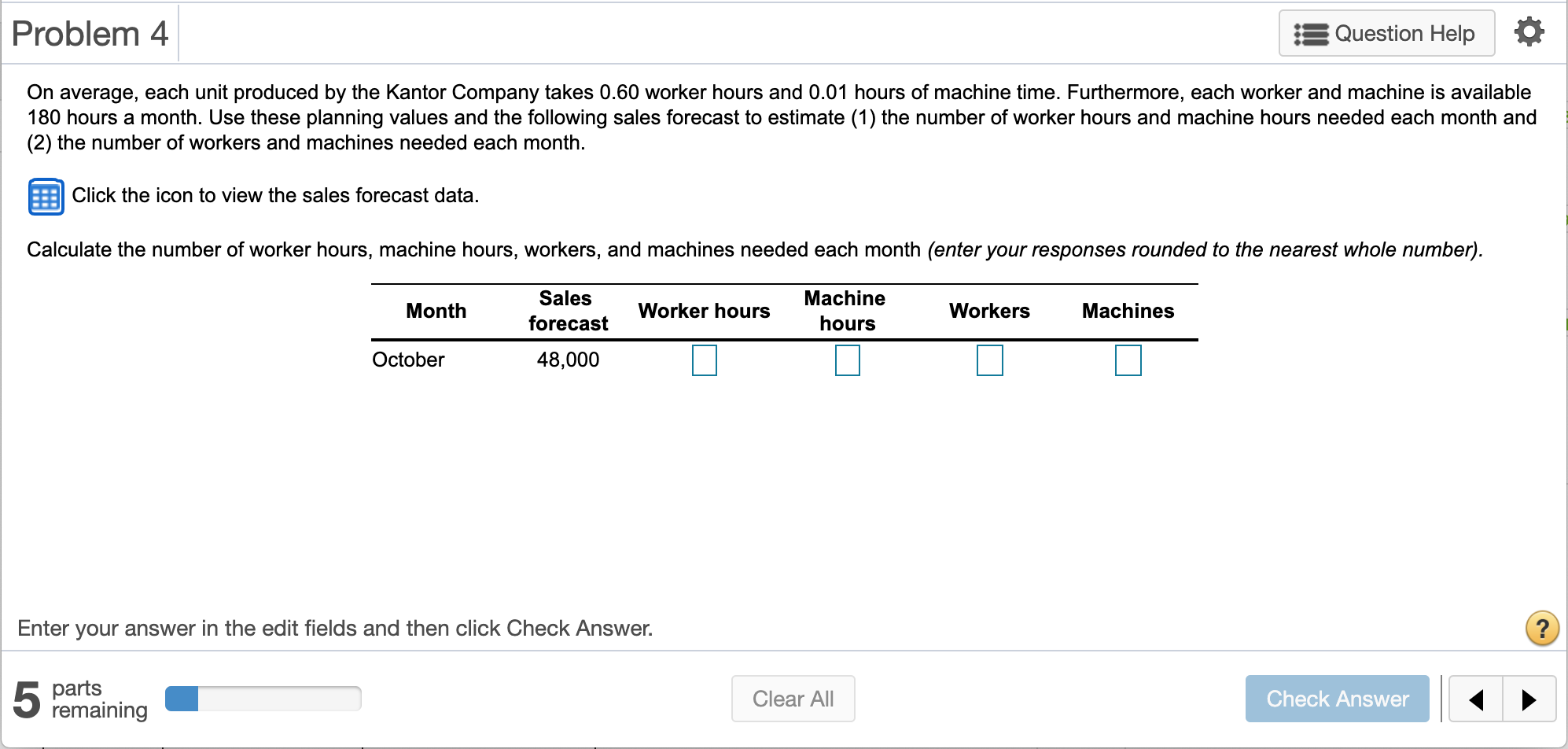The height and width of the screenshot is (749, 1568).
Task: Click the Month column header
Action: (x=436, y=311)
